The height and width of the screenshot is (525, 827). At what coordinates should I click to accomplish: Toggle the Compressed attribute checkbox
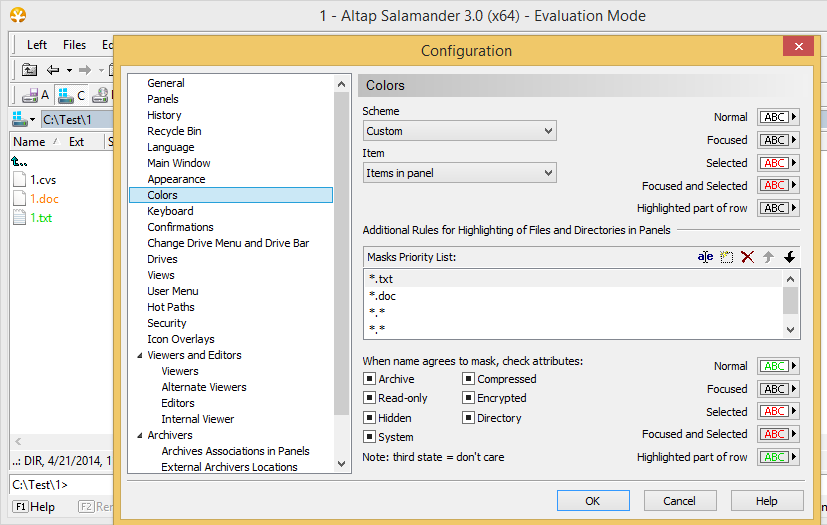pos(468,379)
